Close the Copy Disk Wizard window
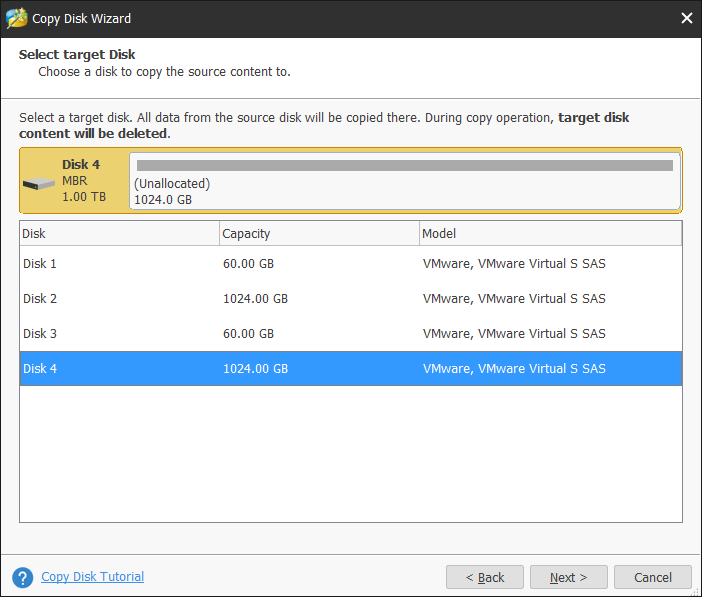Screen dimensions: 702x597 [686, 18]
